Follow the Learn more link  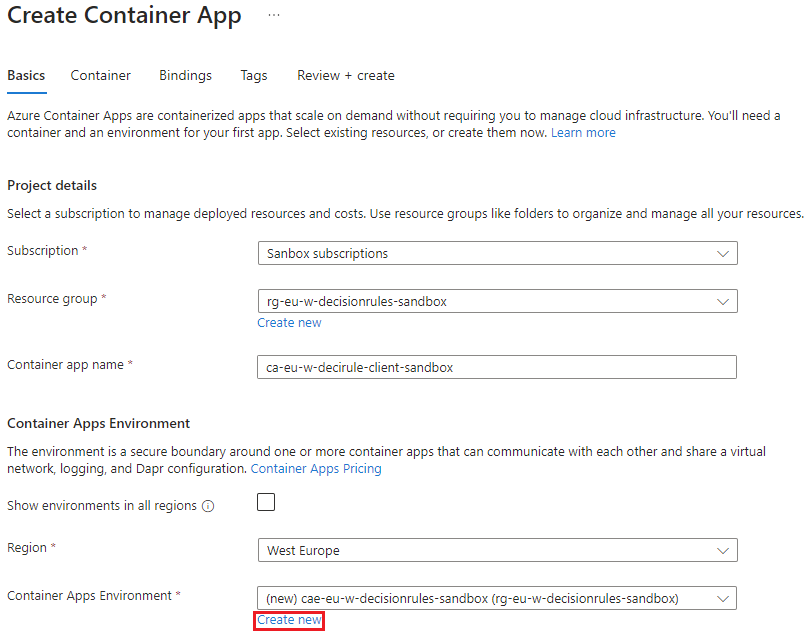tap(583, 133)
